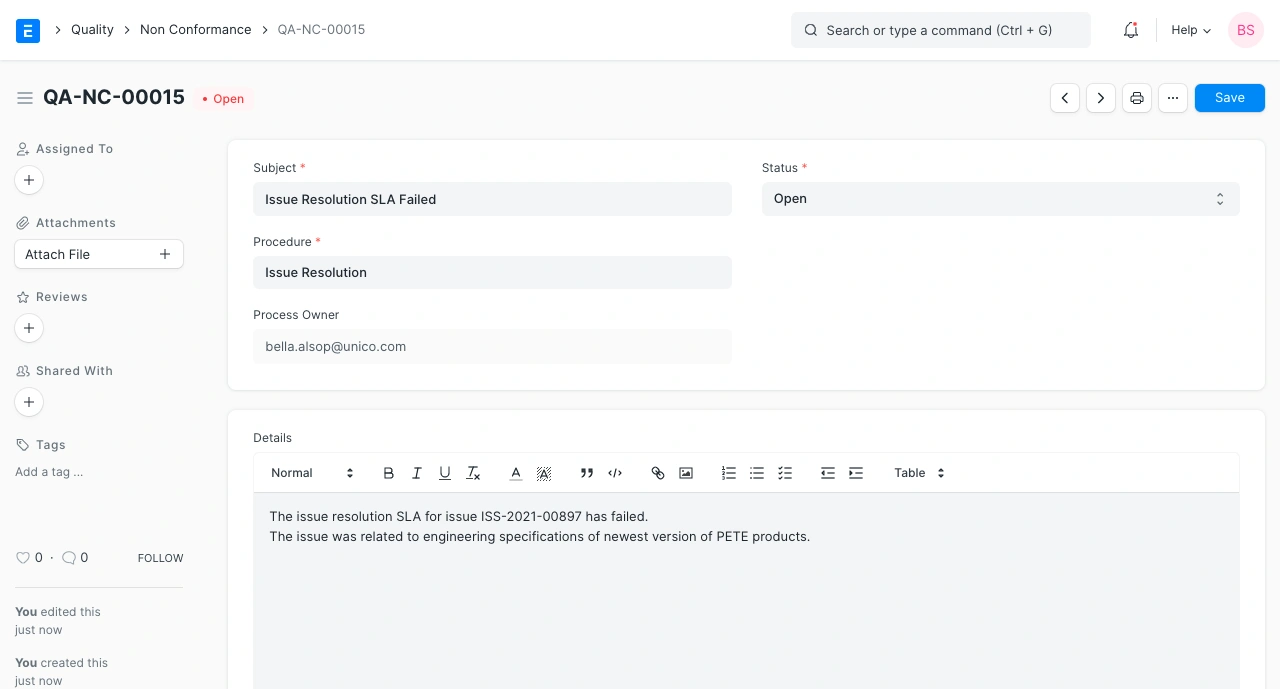Viewport: 1280px width, 689px height.
Task: Toggle underline text formatting
Action: (445, 473)
